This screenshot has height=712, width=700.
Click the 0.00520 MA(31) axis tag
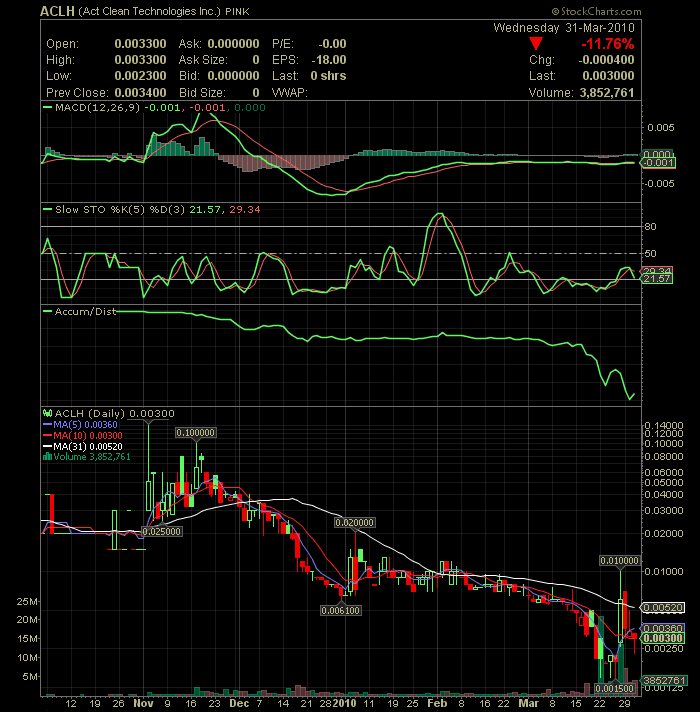[x=663, y=608]
